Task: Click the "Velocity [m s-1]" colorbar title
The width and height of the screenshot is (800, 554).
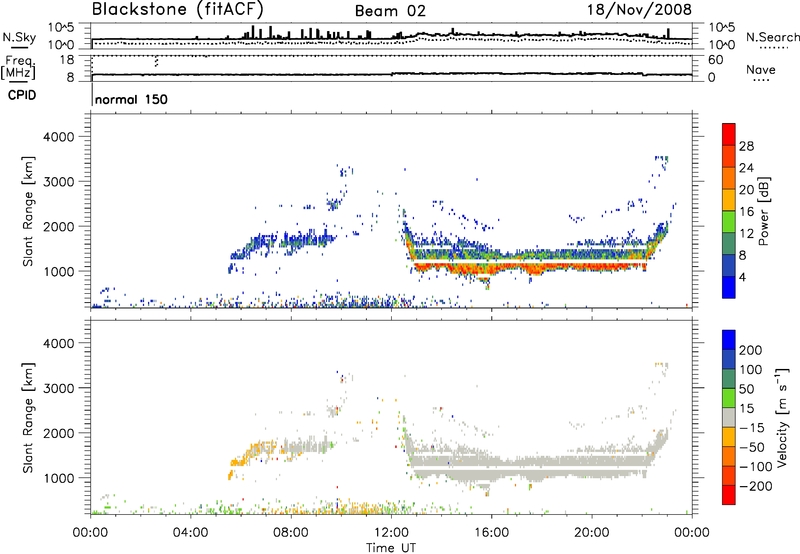Action: pyautogui.click(x=782, y=417)
